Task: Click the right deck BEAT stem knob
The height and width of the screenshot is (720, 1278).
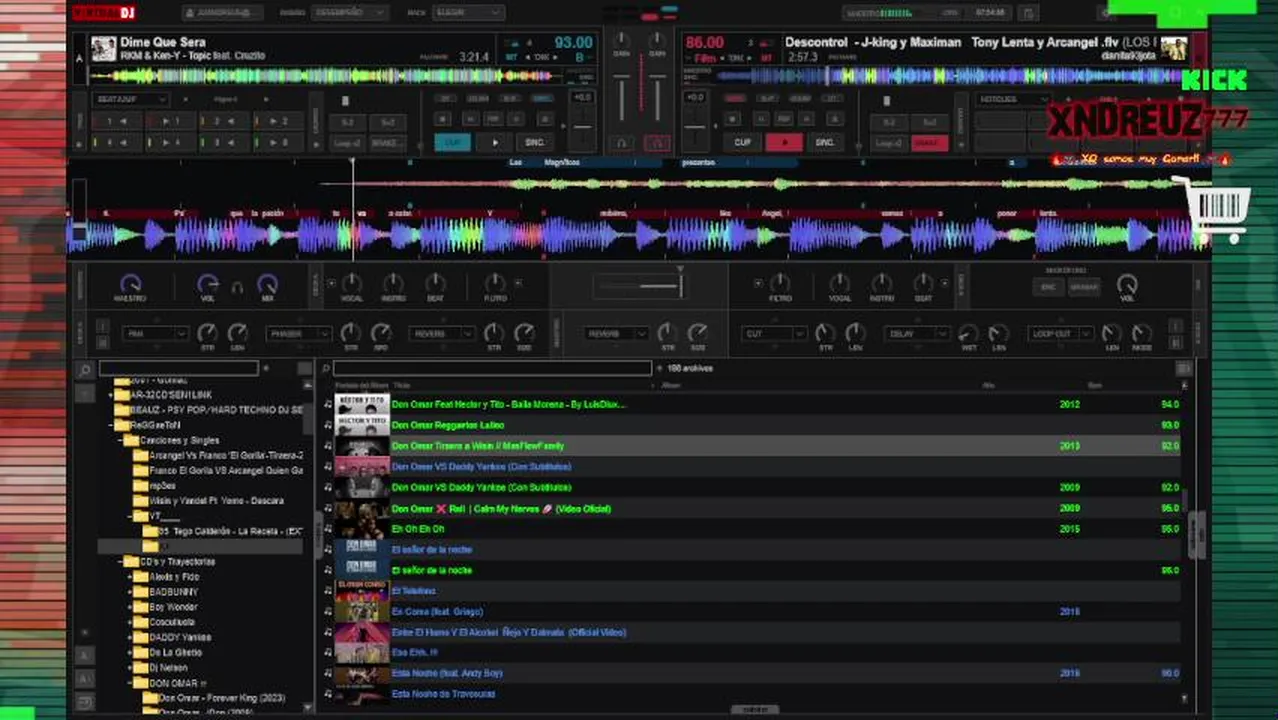Action: [x=924, y=283]
